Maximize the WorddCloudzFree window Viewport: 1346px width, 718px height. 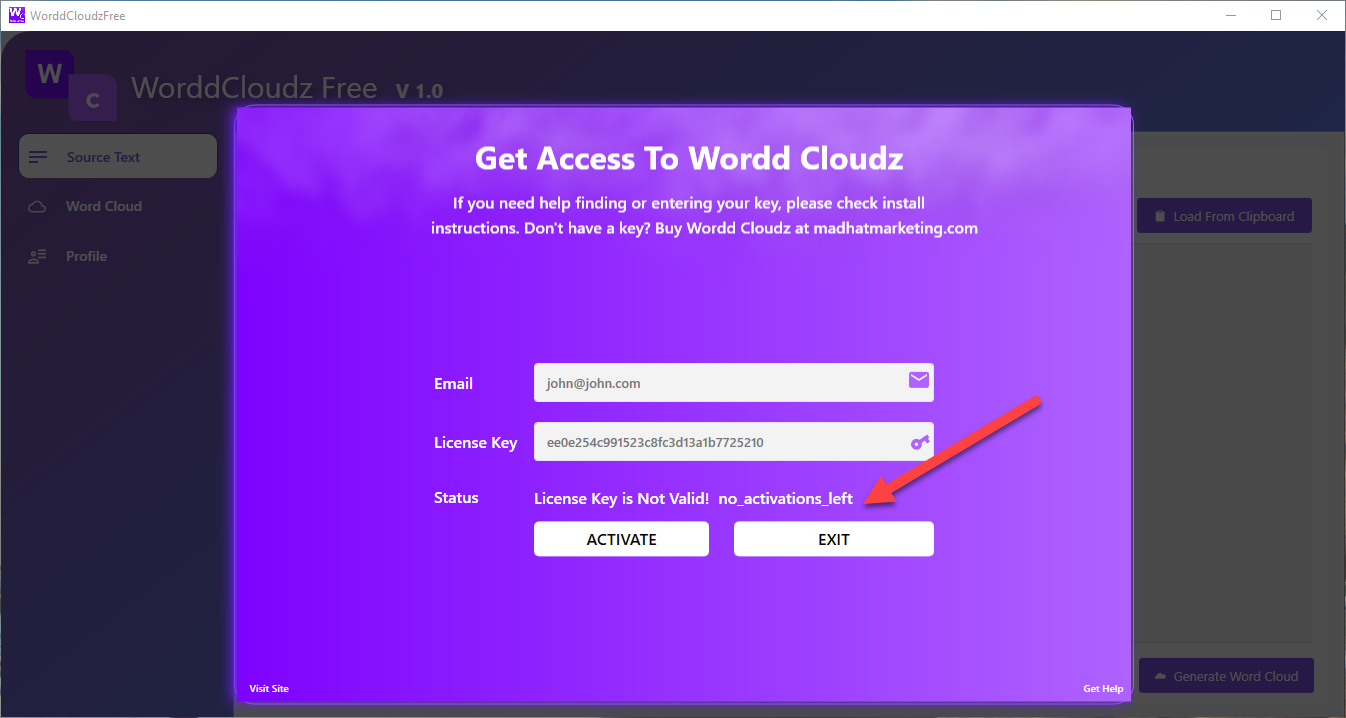point(1276,16)
